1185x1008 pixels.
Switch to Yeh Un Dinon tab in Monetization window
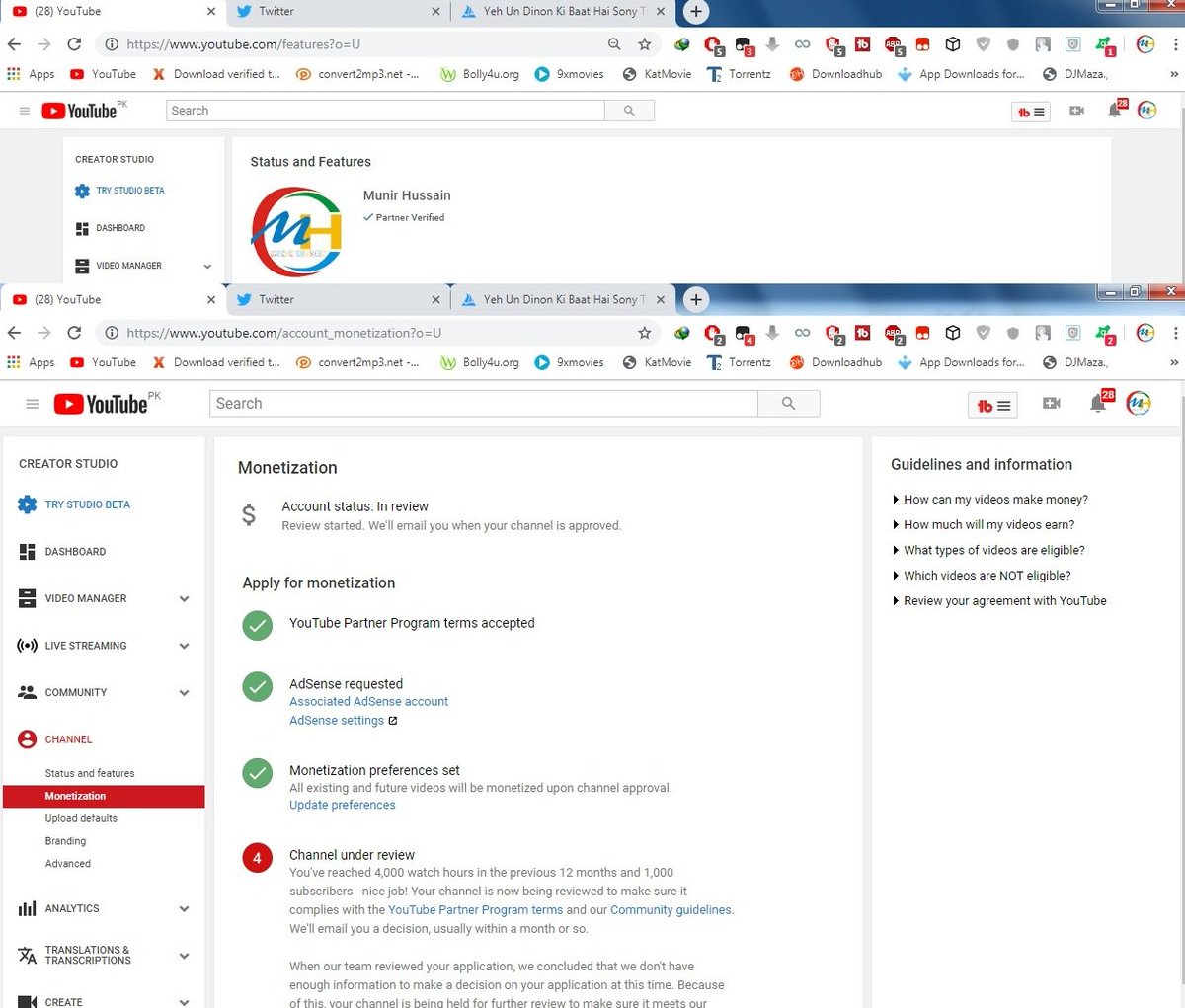563,299
